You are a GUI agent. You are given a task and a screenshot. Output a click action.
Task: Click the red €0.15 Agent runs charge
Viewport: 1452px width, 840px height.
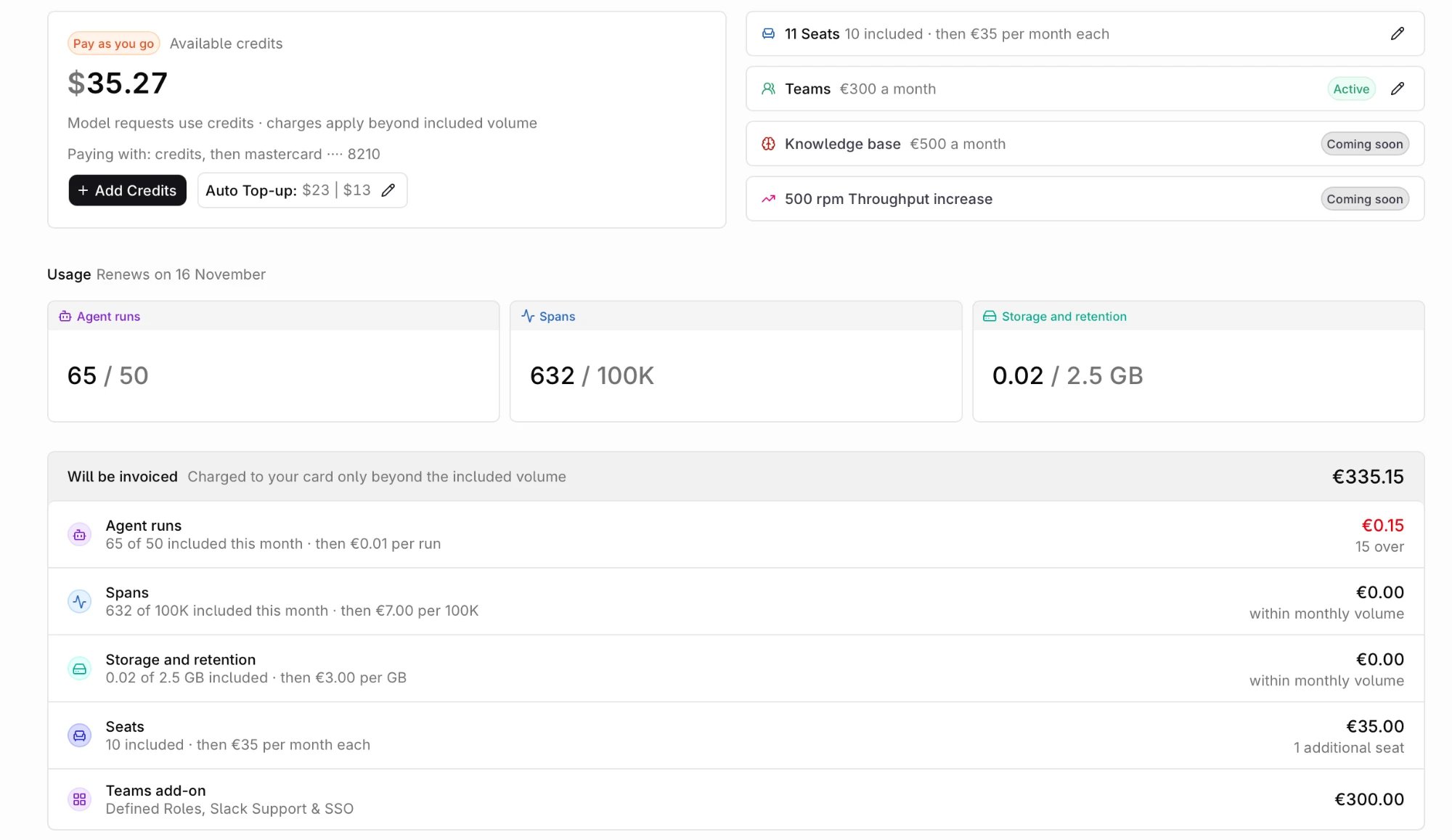pos(1383,526)
